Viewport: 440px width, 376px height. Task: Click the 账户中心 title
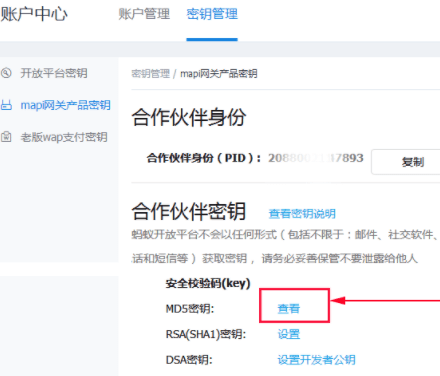point(34,14)
